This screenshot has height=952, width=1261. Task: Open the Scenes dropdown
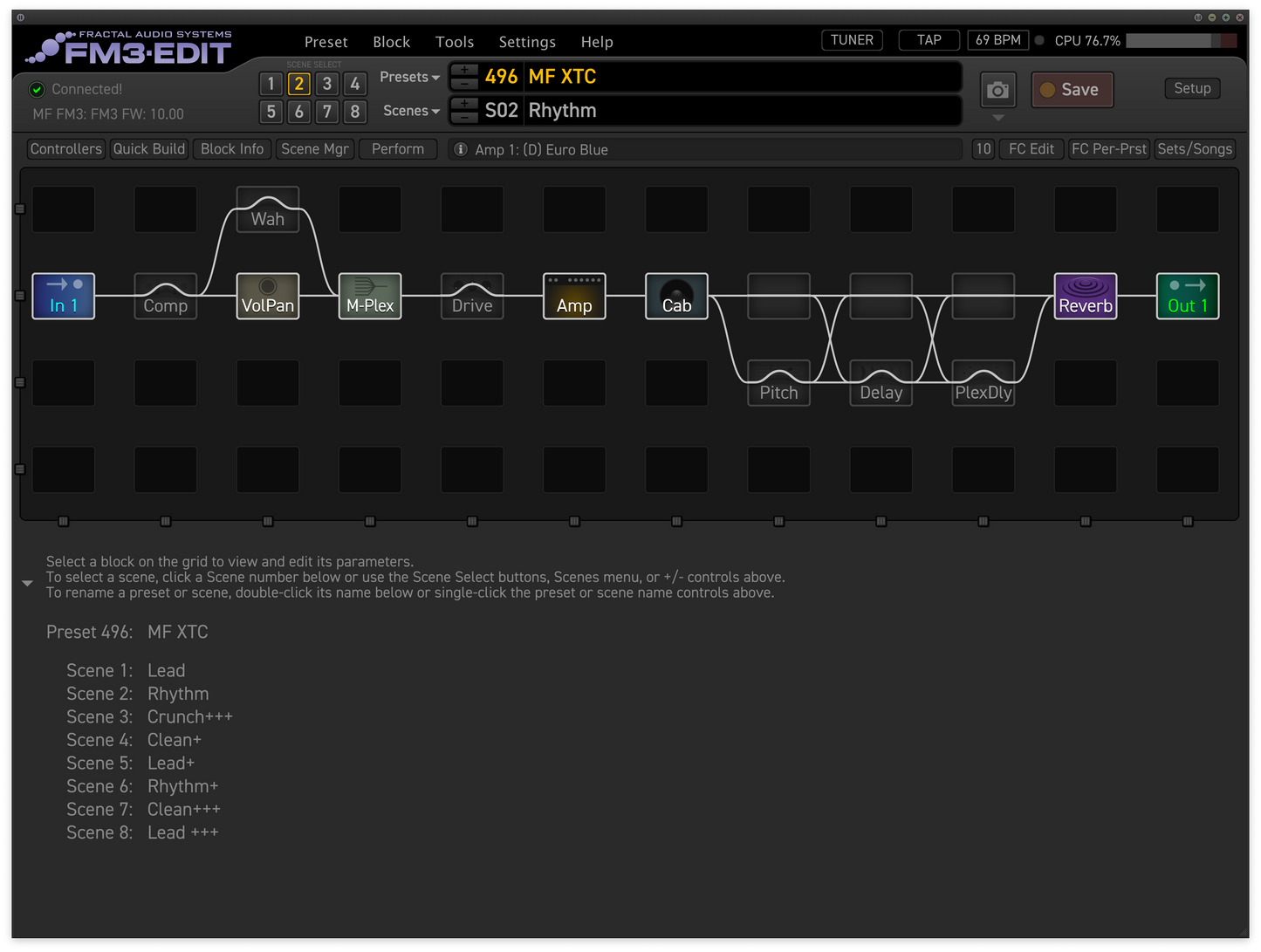coord(409,111)
